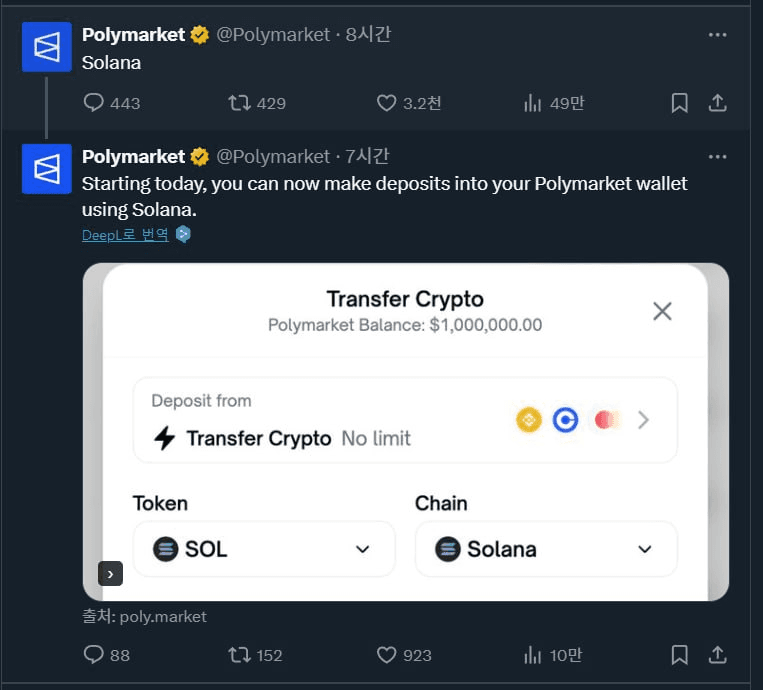The height and width of the screenshot is (690, 763).
Task: Open Polymarket profile avatar on second tweet
Action: tap(47, 169)
